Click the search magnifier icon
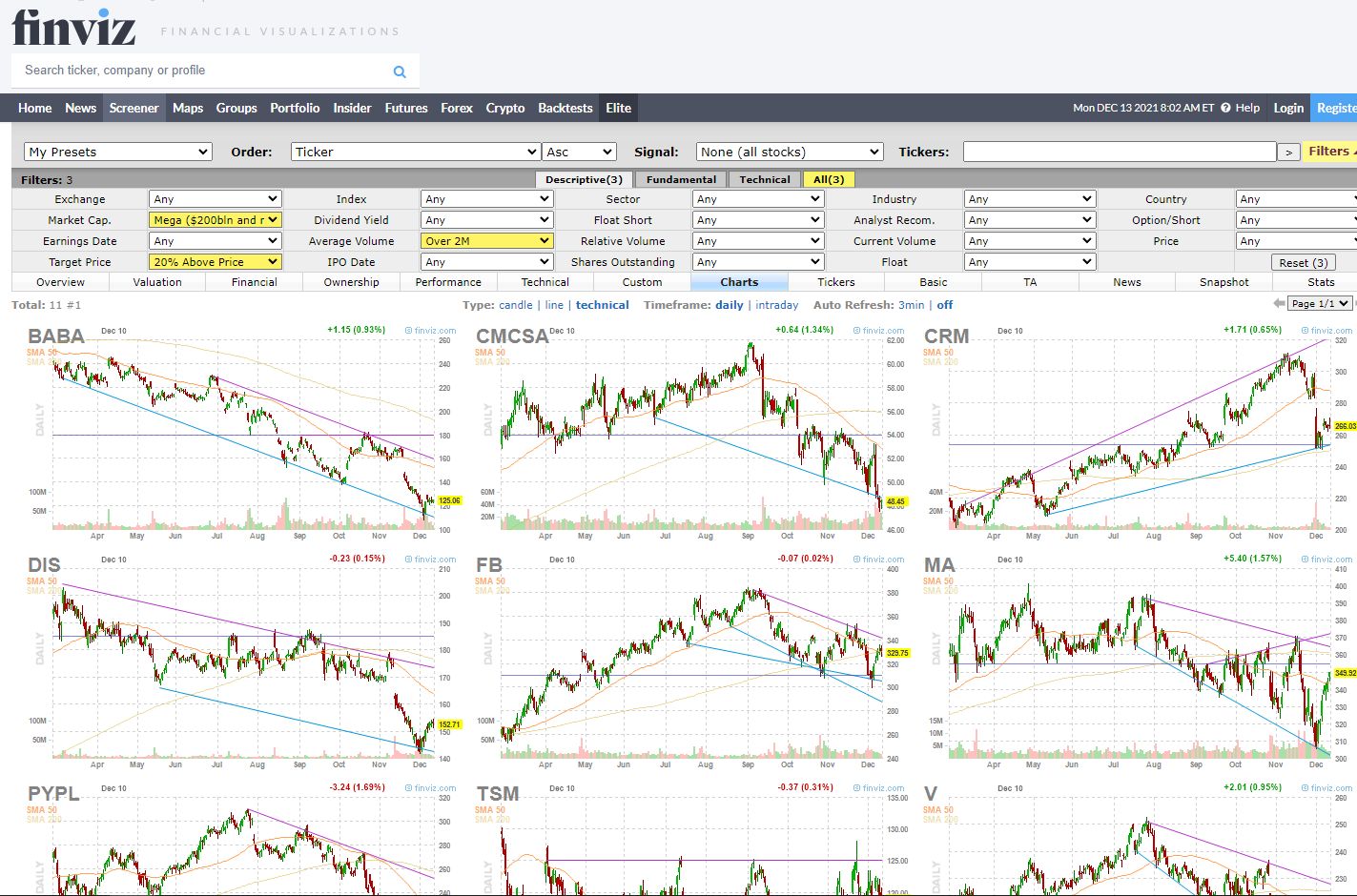 [x=400, y=71]
